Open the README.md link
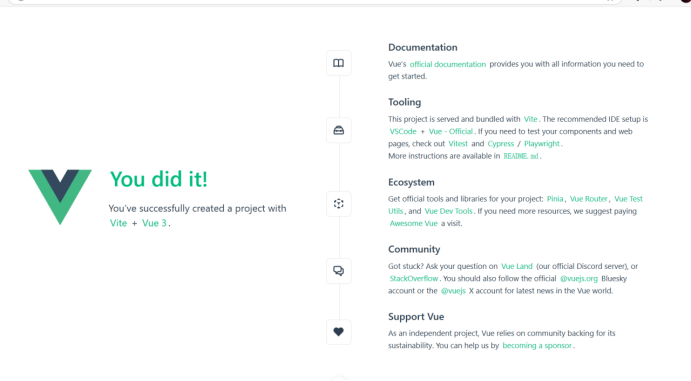This screenshot has width=691, height=381. tap(521, 156)
